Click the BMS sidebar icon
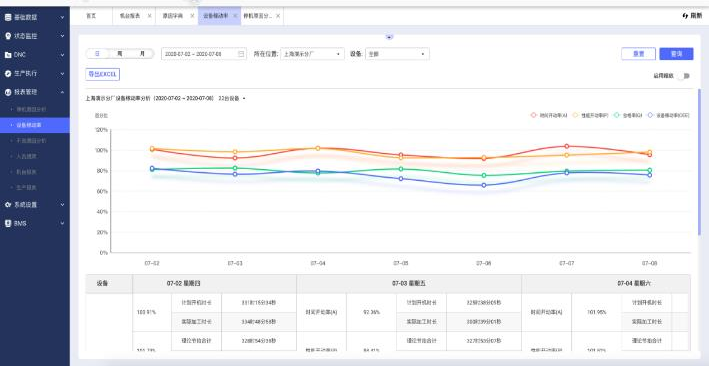Viewport: 709px width, 366px height. click(8, 223)
